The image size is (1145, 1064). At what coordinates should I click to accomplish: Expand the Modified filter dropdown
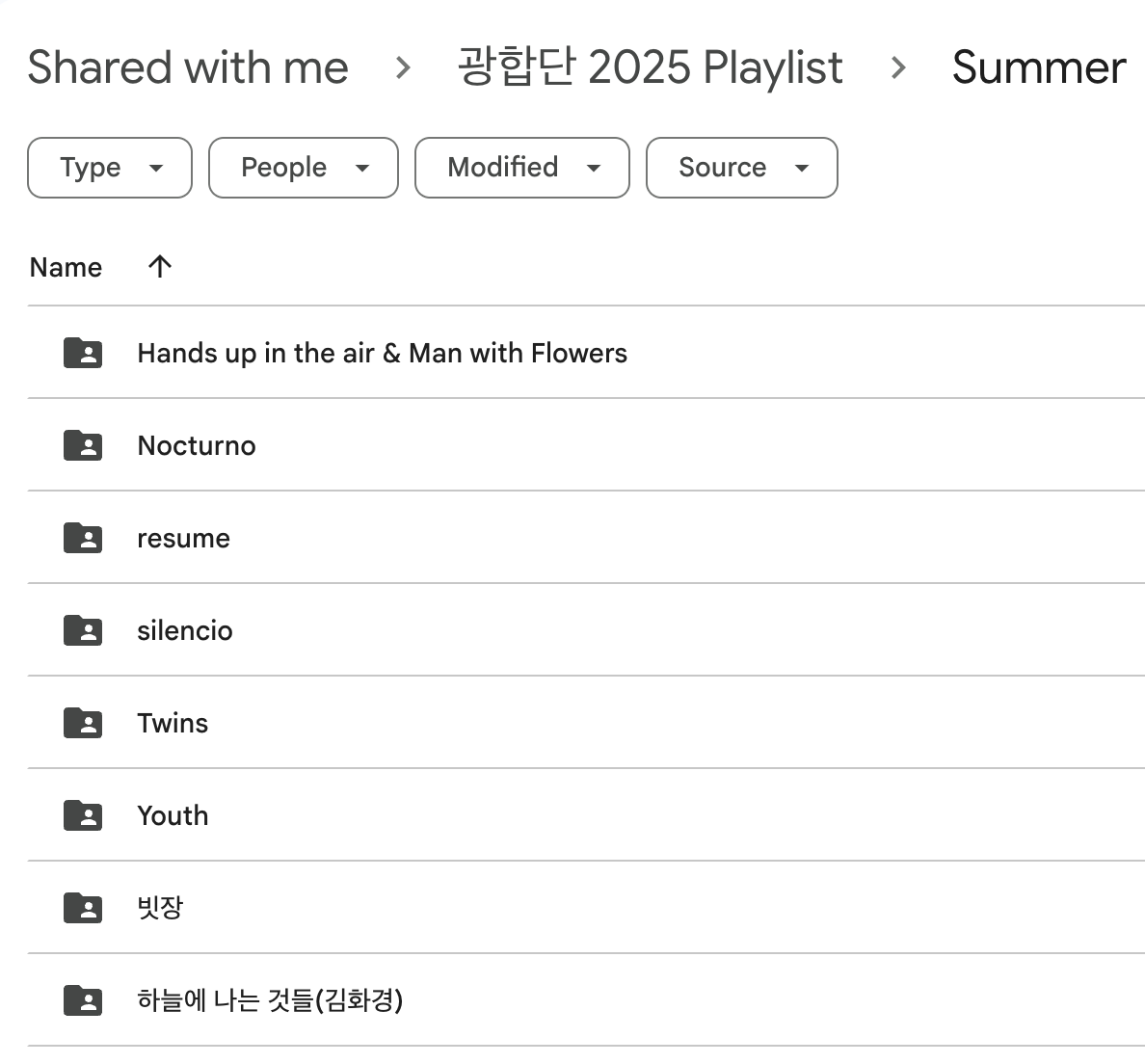coord(522,168)
